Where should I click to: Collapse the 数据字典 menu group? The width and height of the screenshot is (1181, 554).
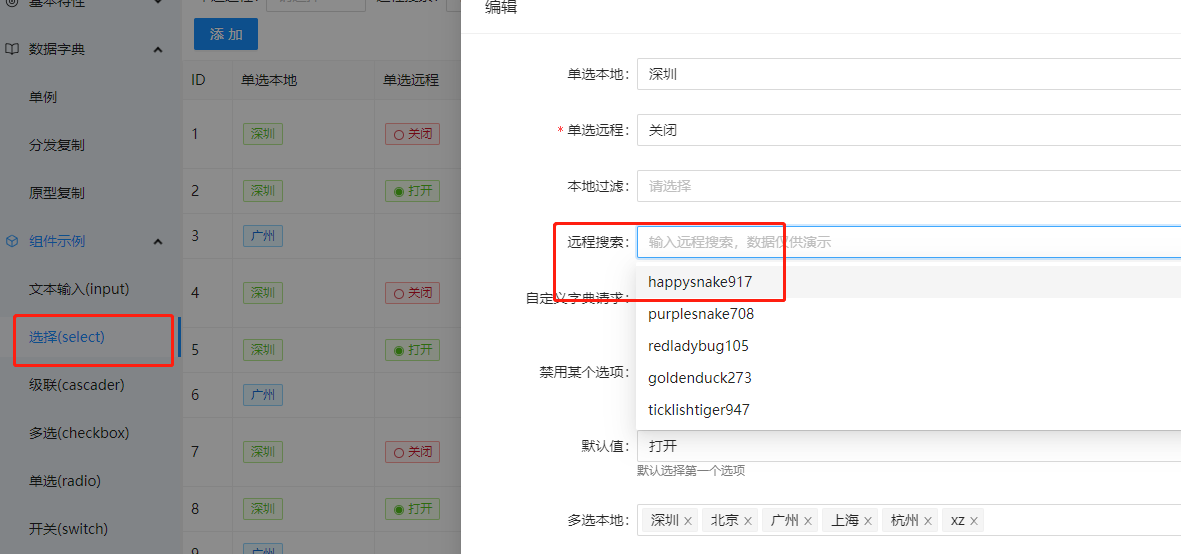coord(158,50)
